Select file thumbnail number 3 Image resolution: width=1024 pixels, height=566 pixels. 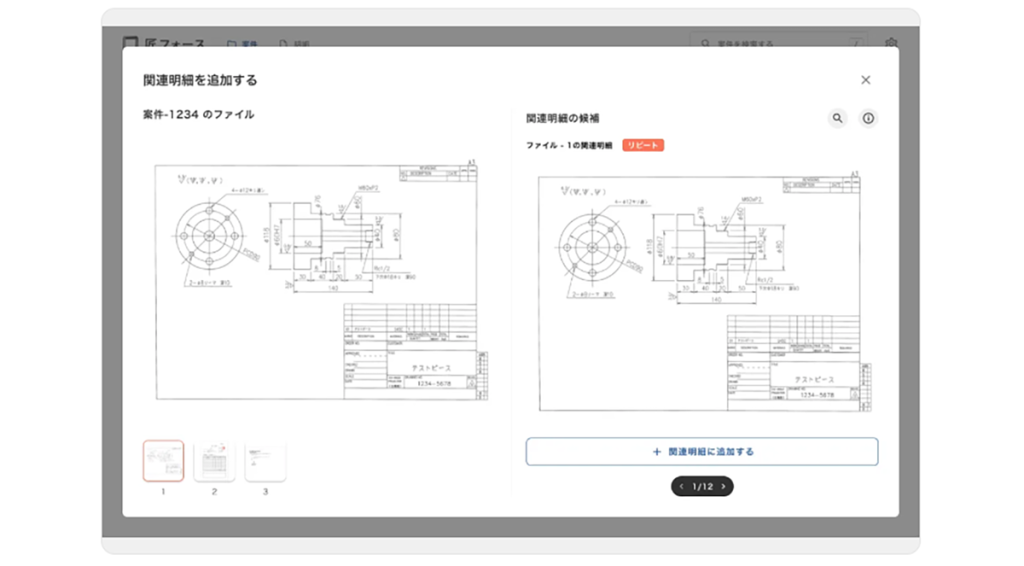click(x=265, y=461)
